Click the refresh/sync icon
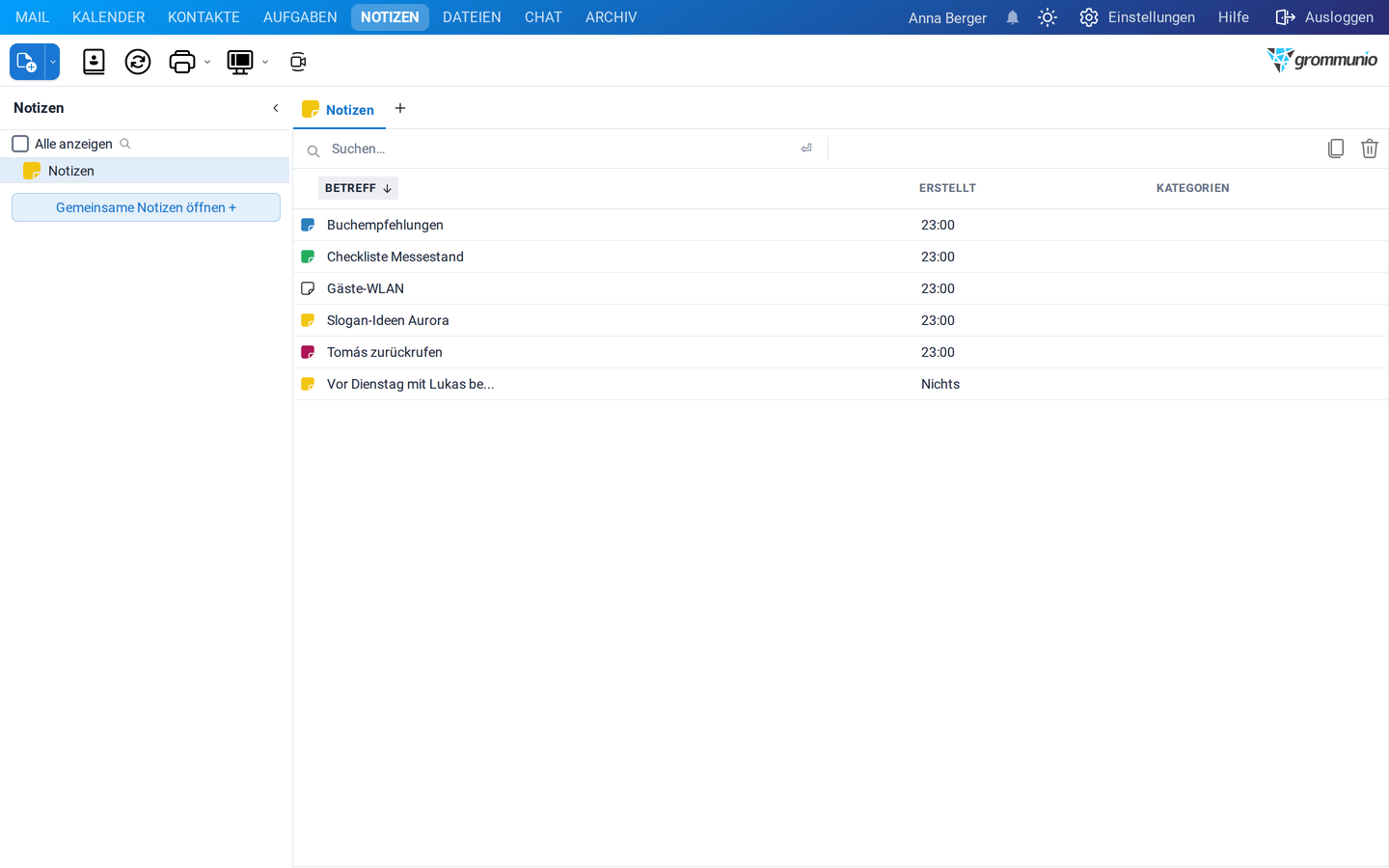 coord(138,62)
